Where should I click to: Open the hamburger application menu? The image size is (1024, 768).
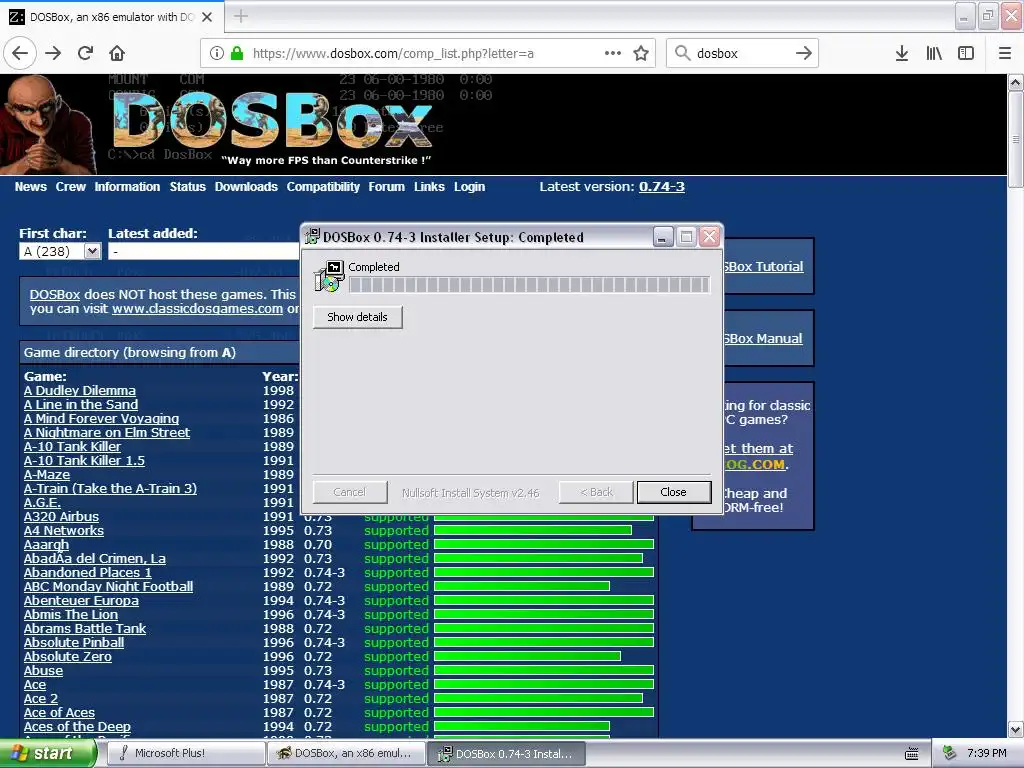[1005, 53]
